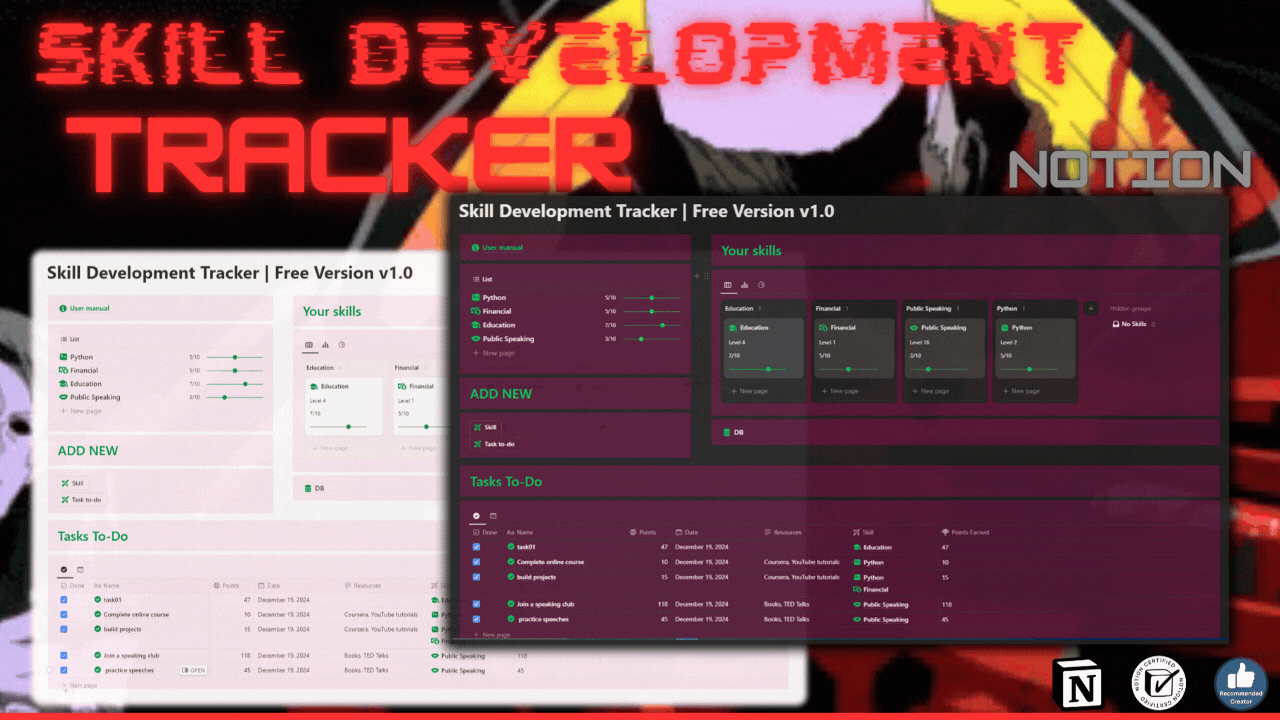Add New page under Python column, dark board

point(1021,391)
